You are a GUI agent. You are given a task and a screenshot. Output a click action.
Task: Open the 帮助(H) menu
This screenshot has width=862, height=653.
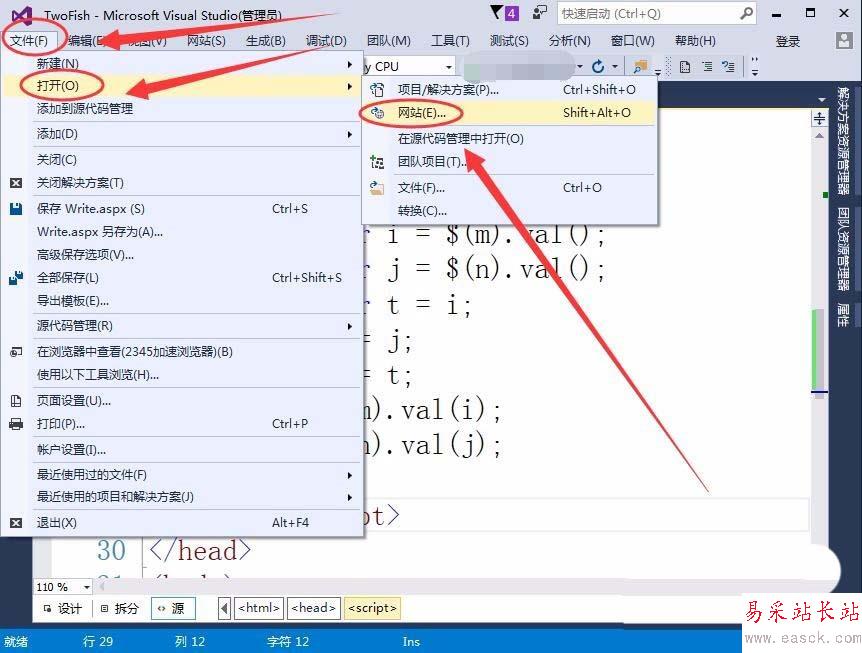[x=695, y=41]
